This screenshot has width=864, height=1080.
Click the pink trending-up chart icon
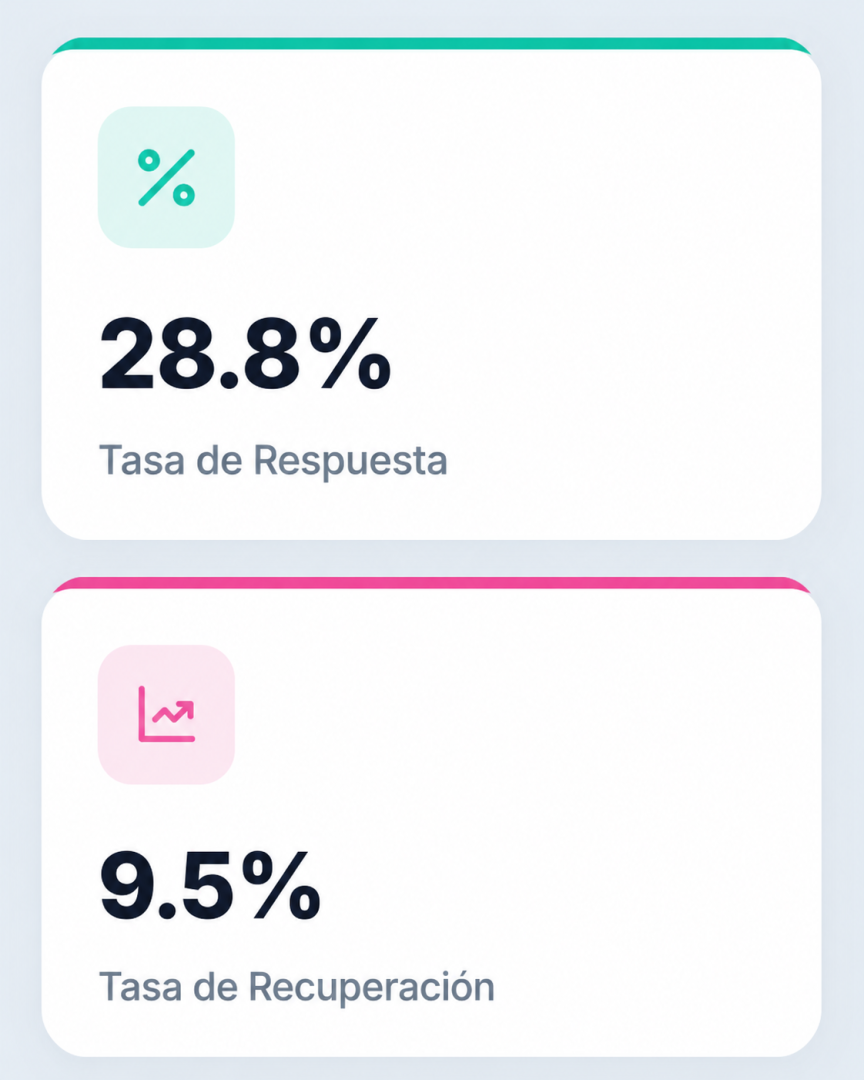point(167,714)
